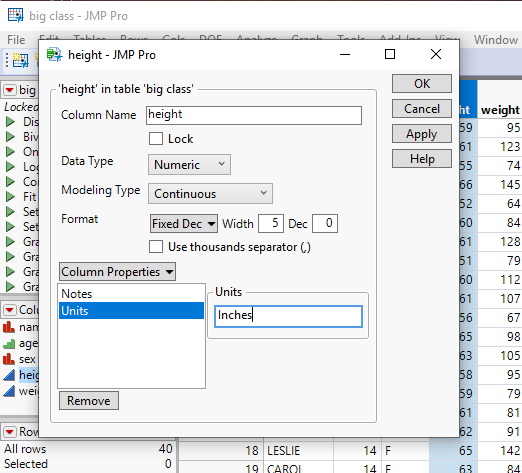Open the Modeling Type Continuous dropdown
This screenshot has height=473, width=522.
click(210, 193)
